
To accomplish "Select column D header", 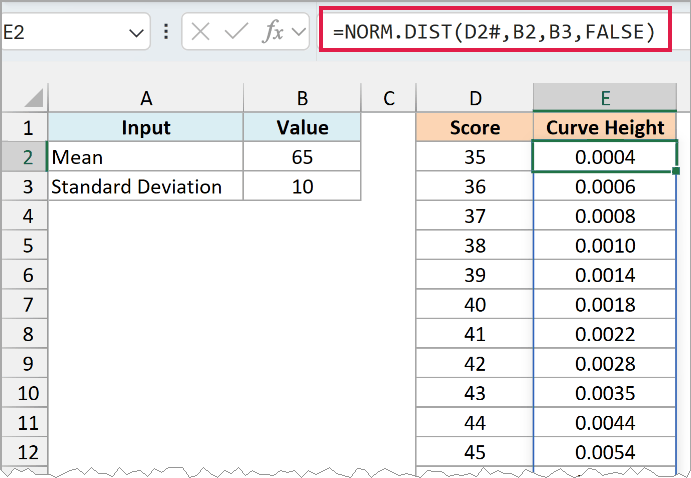I will 475,98.
